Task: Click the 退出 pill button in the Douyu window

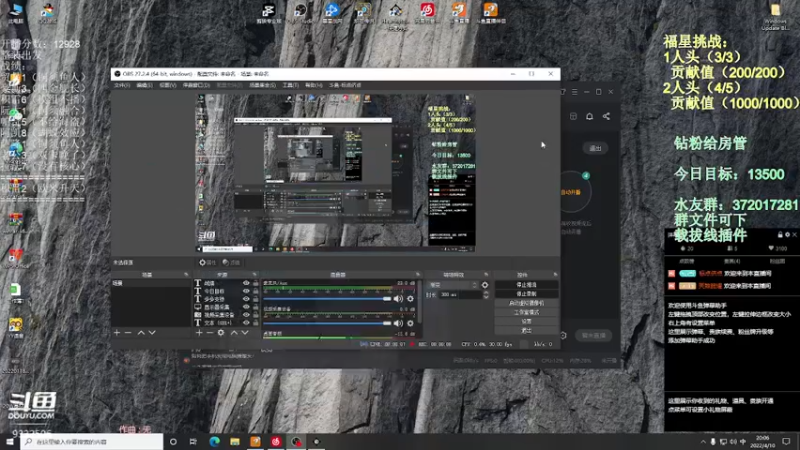Action: [x=595, y=148]
